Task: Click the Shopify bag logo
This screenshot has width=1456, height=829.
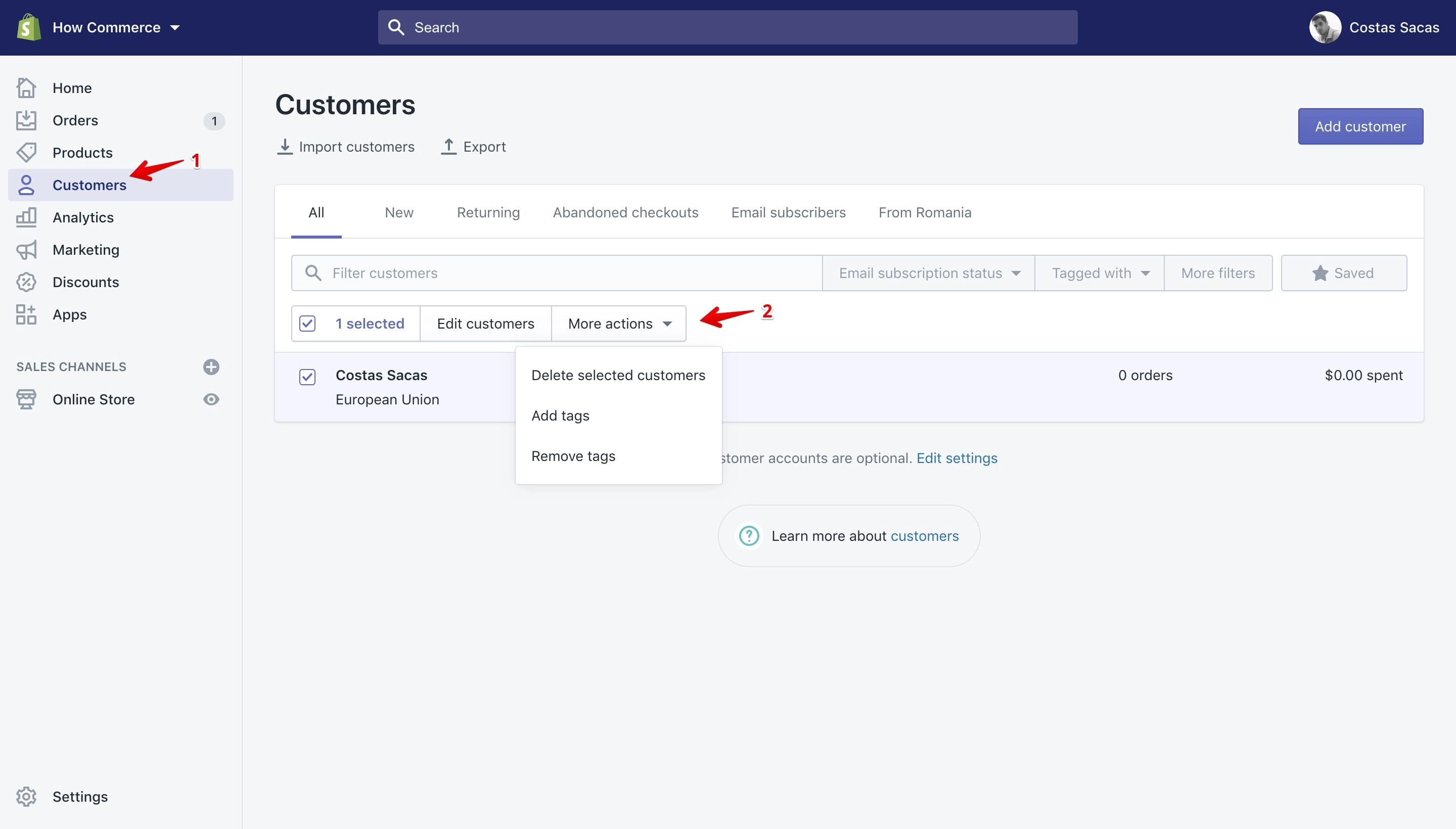Action: tap(28, 27)
